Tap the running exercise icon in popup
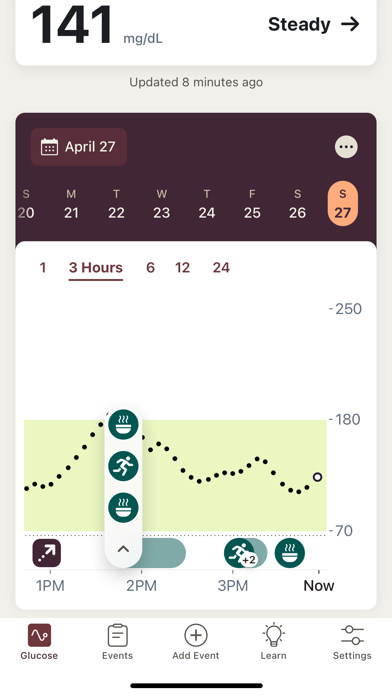This screenshot has width=392, height=696. pos(123,466)
